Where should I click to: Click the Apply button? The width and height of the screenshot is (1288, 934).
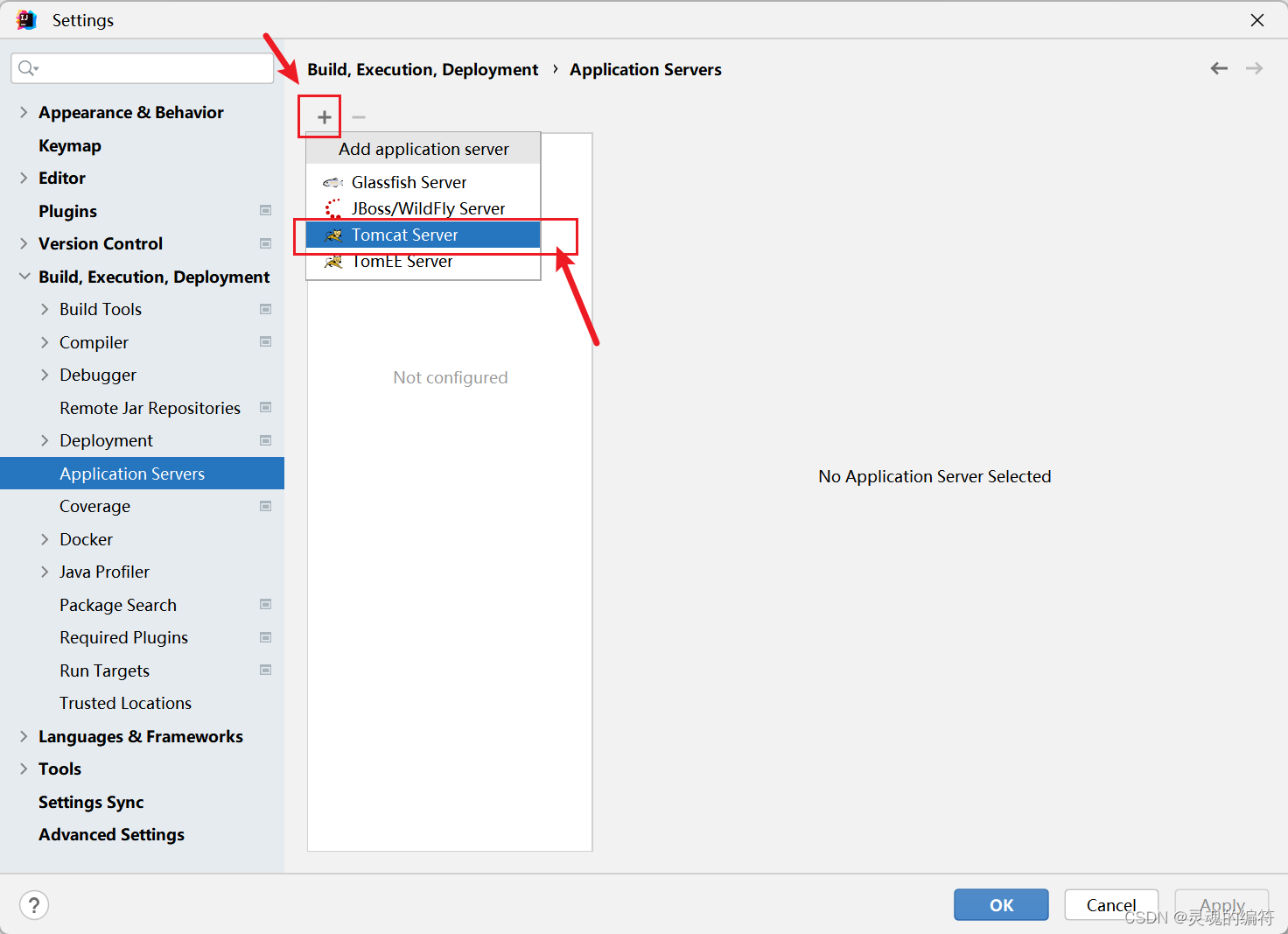[1221, 905]
